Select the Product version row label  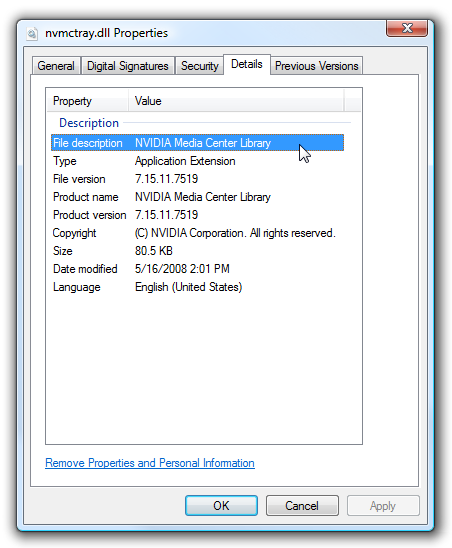(89, 215)
